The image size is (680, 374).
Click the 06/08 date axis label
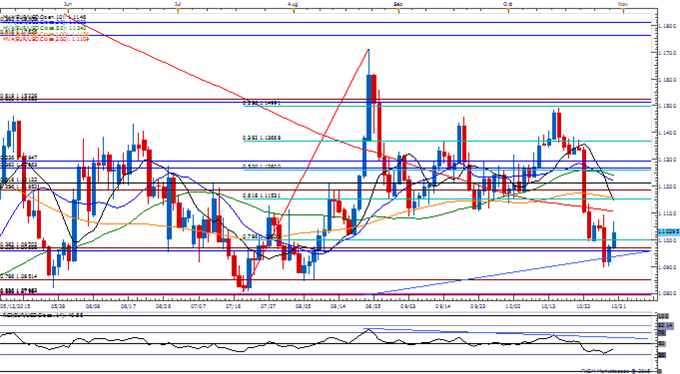coord(93,305)
